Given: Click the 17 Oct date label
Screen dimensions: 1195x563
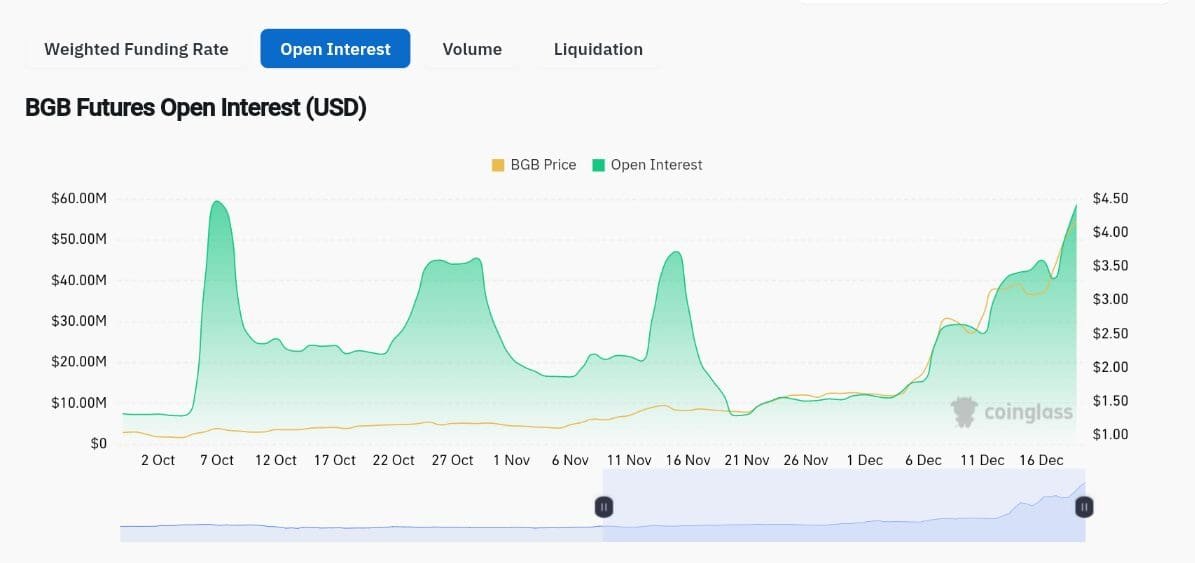Looking at the screenshot, I should click(x=335, y=460).
